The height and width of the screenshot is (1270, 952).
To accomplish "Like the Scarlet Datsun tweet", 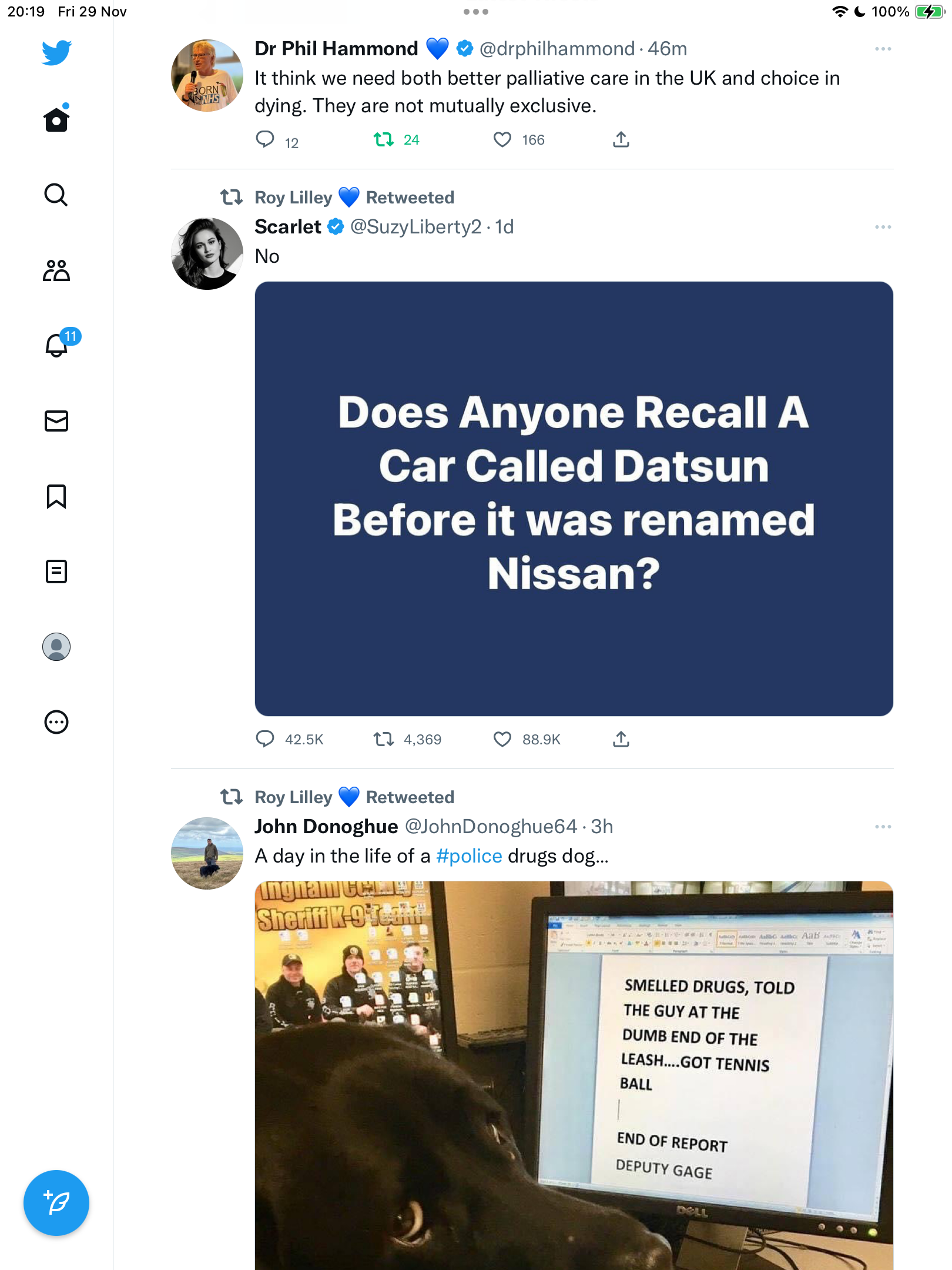I will point(502,739).
